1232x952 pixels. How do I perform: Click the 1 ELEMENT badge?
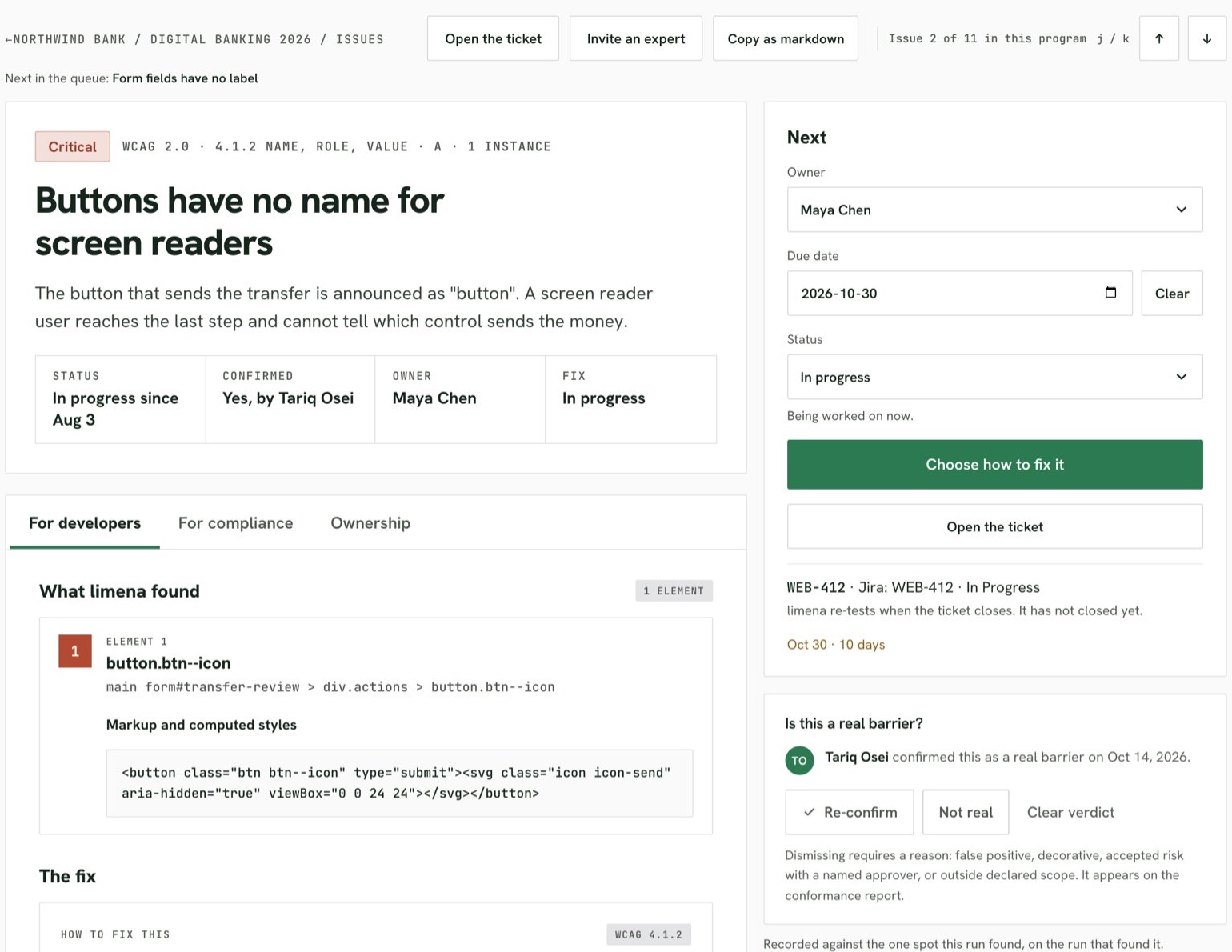(x=674, y=590)
